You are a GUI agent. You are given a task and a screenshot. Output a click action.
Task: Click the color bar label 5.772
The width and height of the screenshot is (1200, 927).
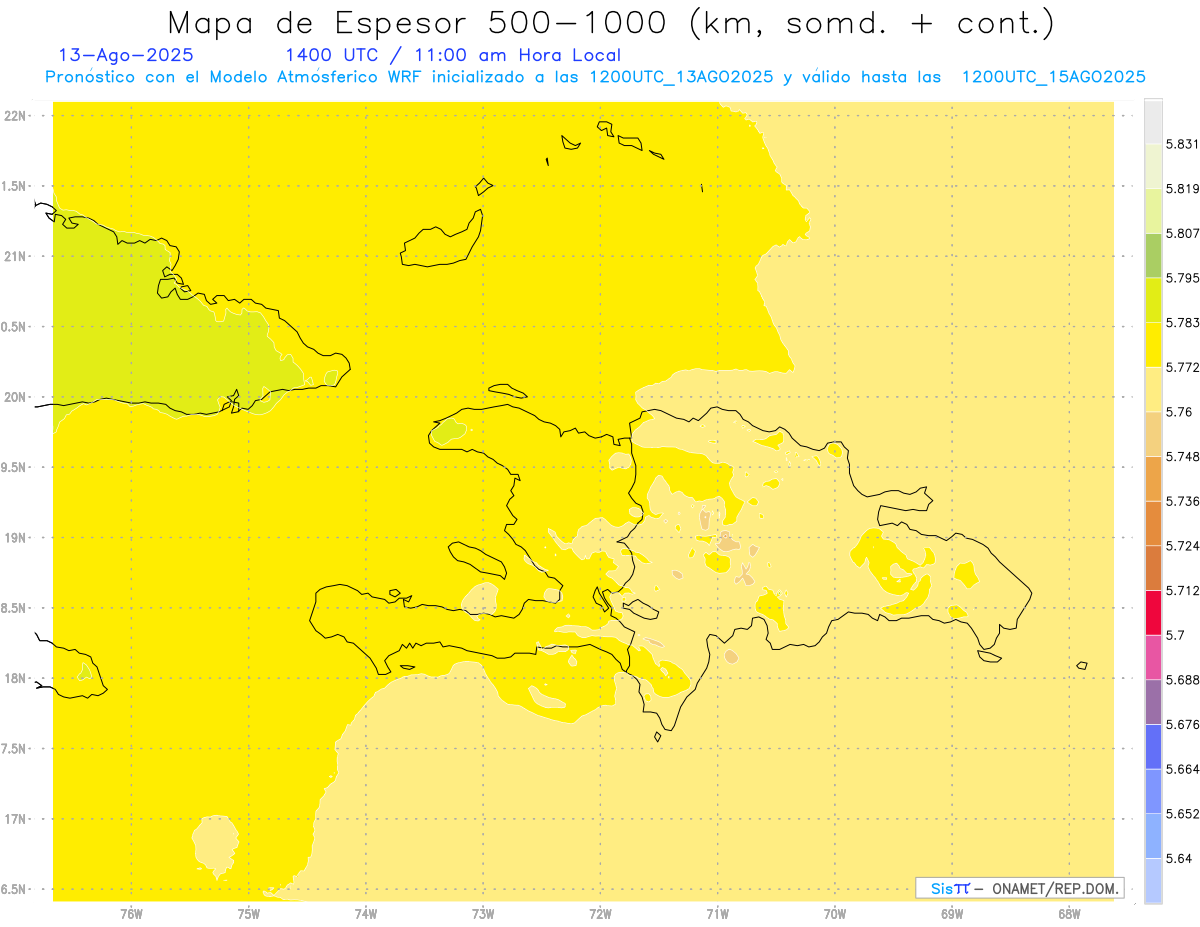click(x=1182, y=367)
